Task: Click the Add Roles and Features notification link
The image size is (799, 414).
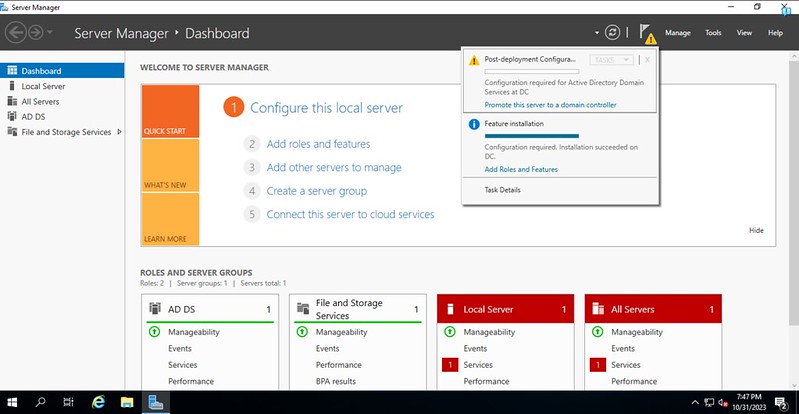Action: [521, 169]
